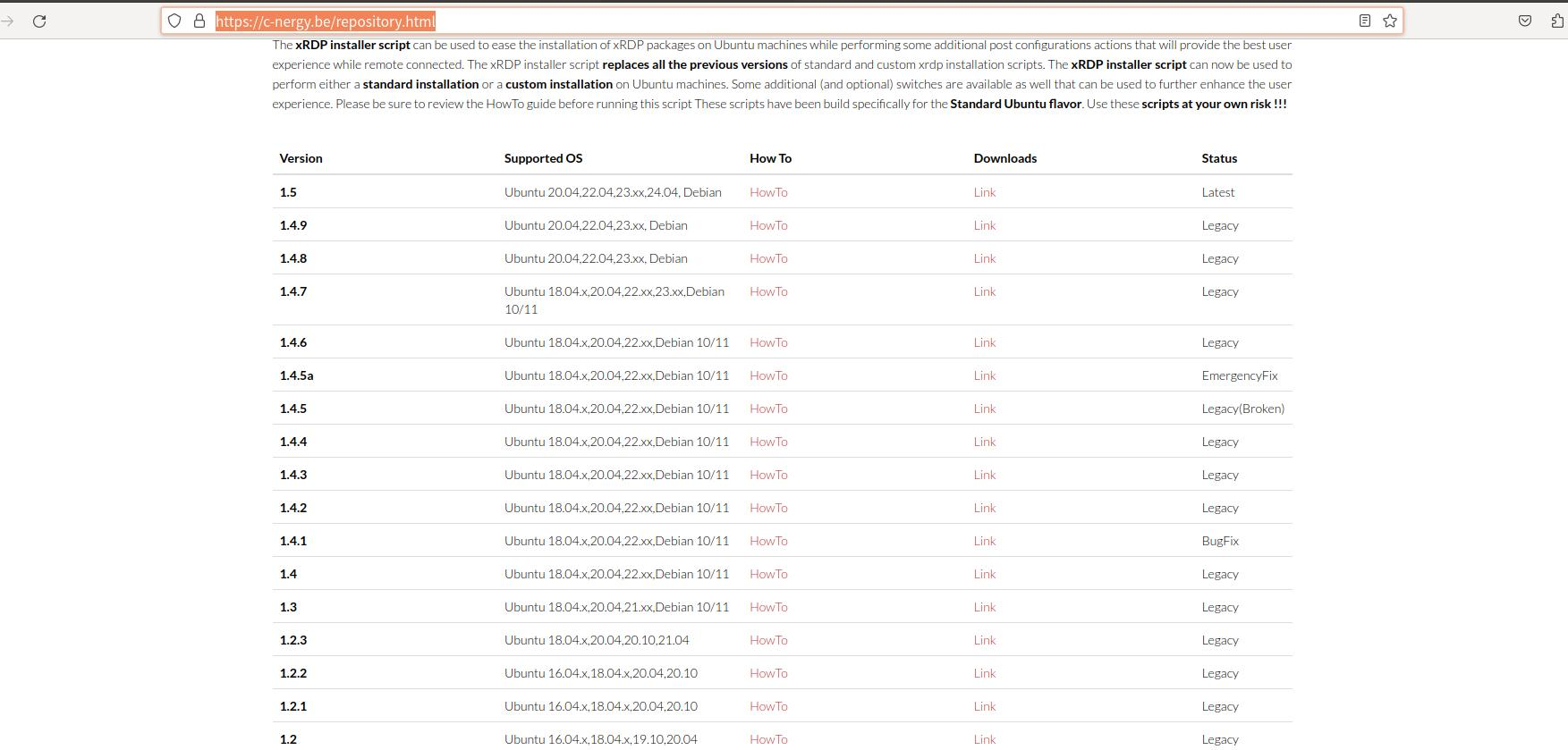1568x750 pixels.
Task: Click the Version column header
Action: click(301, 158)
